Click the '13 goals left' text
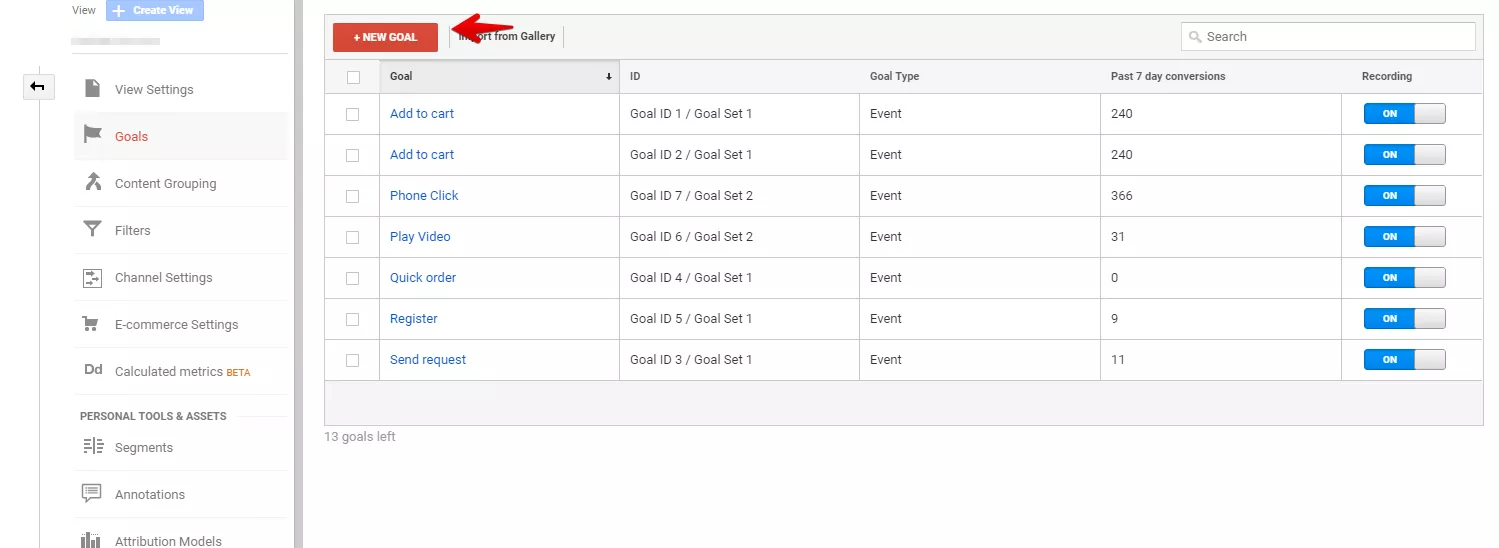This screenshot has width=1499, height=548. (x=360, y=437)
